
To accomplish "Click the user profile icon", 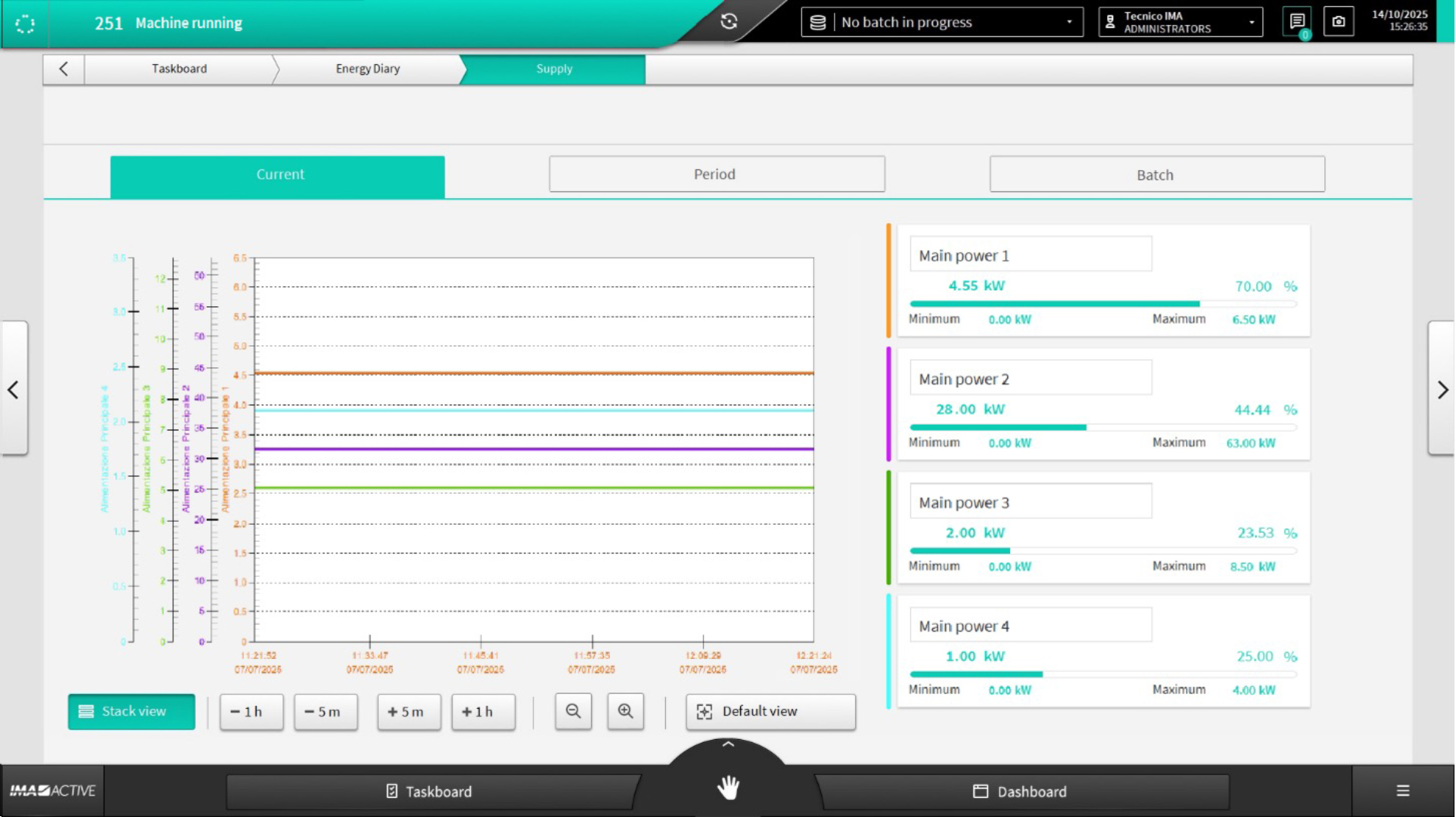I will pos(1110,22).
